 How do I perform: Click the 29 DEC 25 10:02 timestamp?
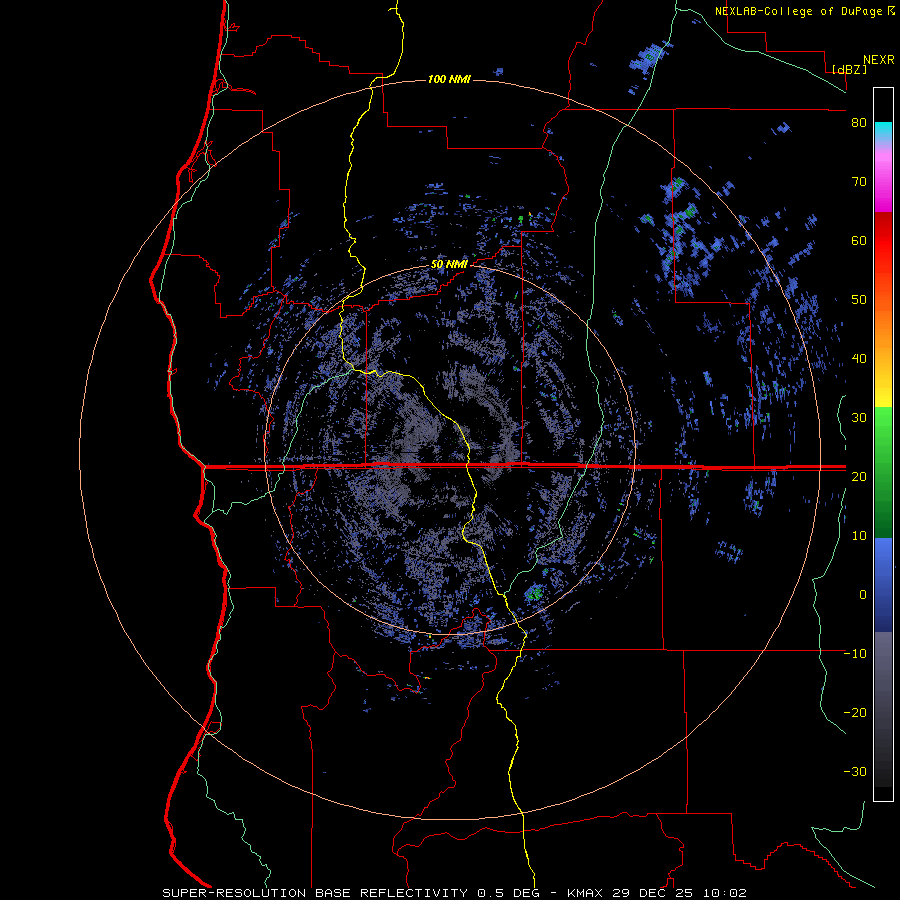click(678, 893)
